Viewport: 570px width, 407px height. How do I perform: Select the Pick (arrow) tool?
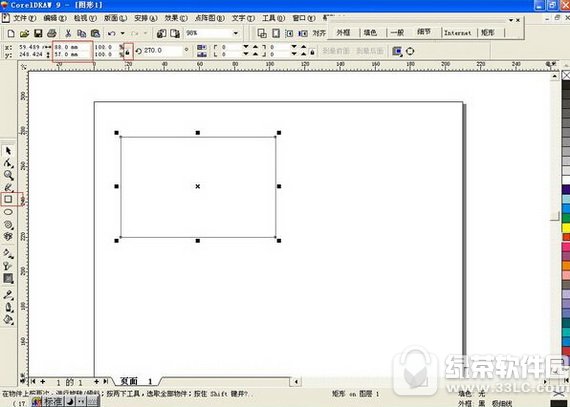click(8, 150)
